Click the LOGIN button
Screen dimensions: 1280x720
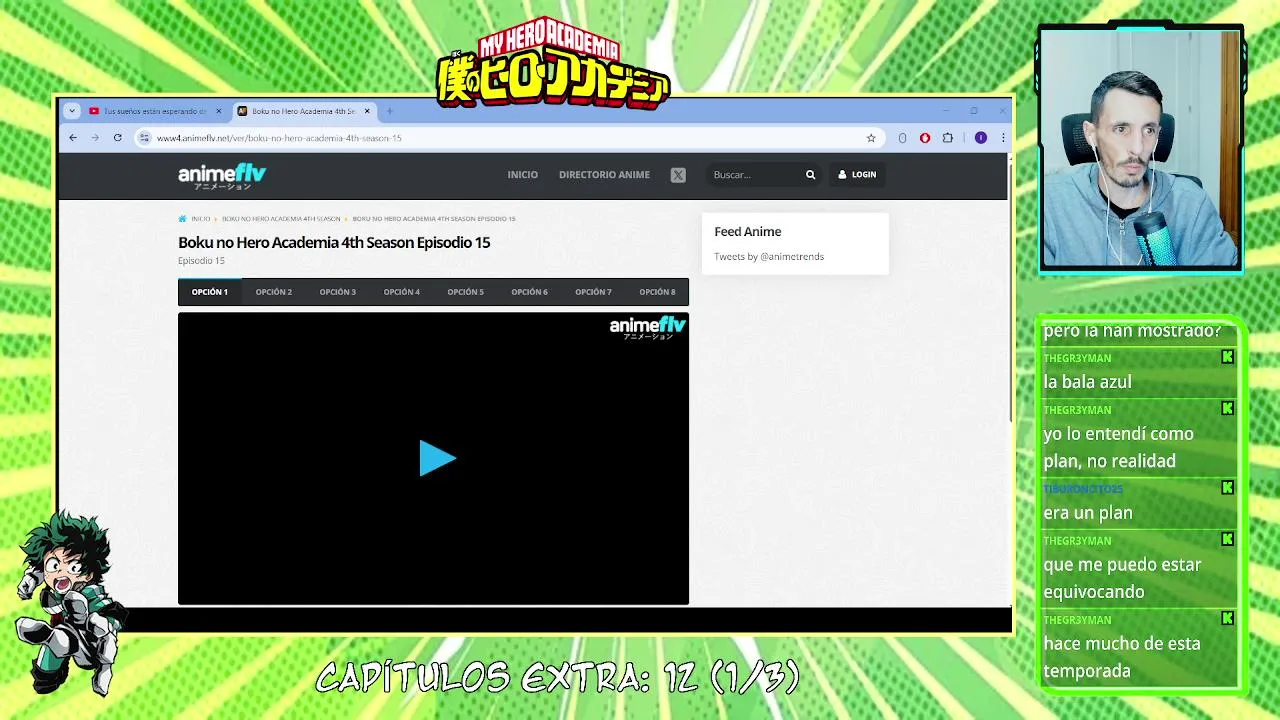point(857,175)
